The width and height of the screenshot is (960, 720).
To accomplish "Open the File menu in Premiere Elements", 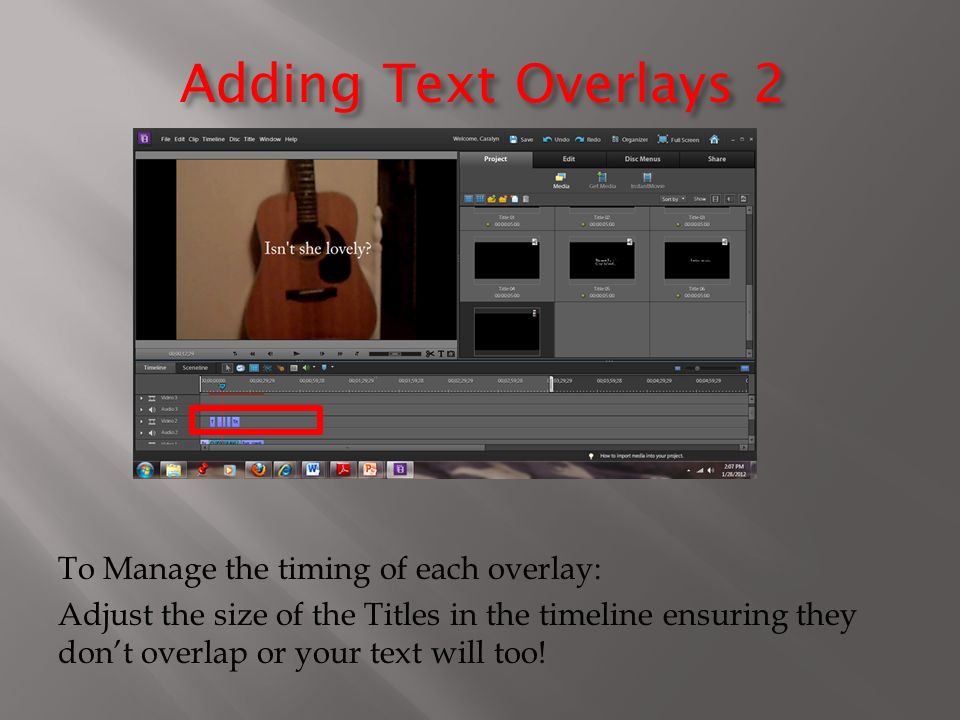I will (x=165, y=139).
